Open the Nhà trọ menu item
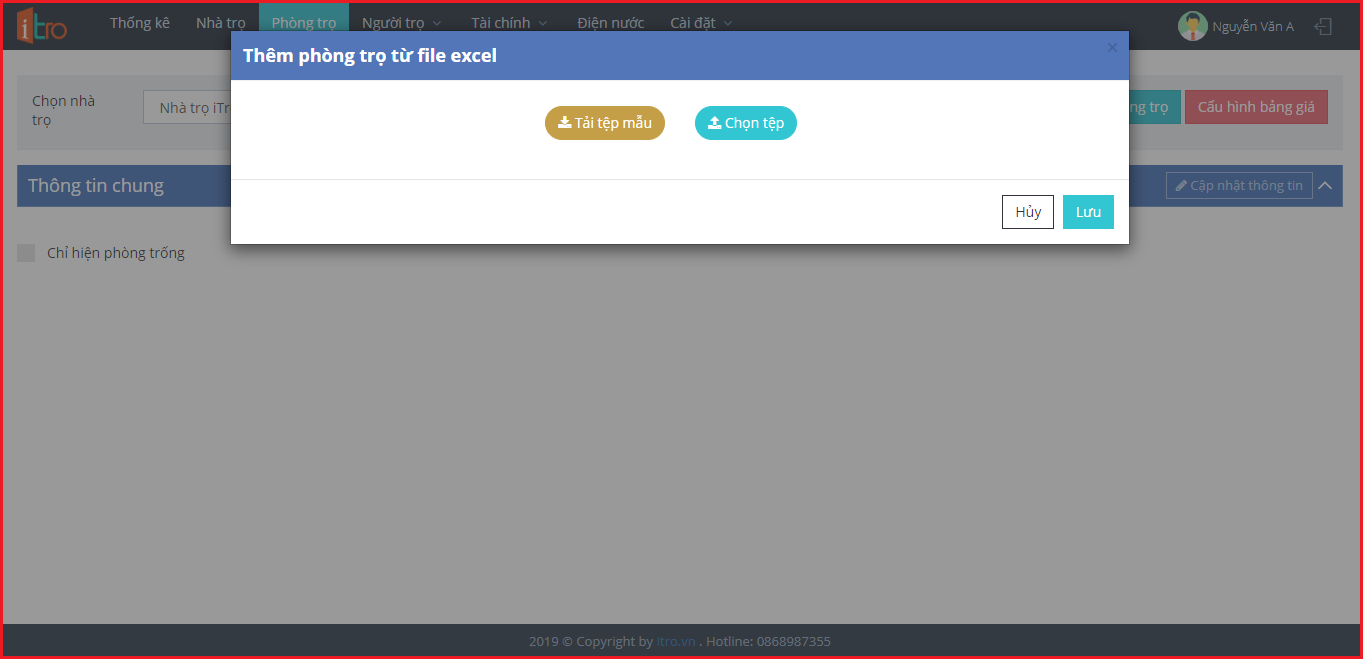Image resolution: width=1363 pixels, height=659 pixels. [x=221, y=23]
